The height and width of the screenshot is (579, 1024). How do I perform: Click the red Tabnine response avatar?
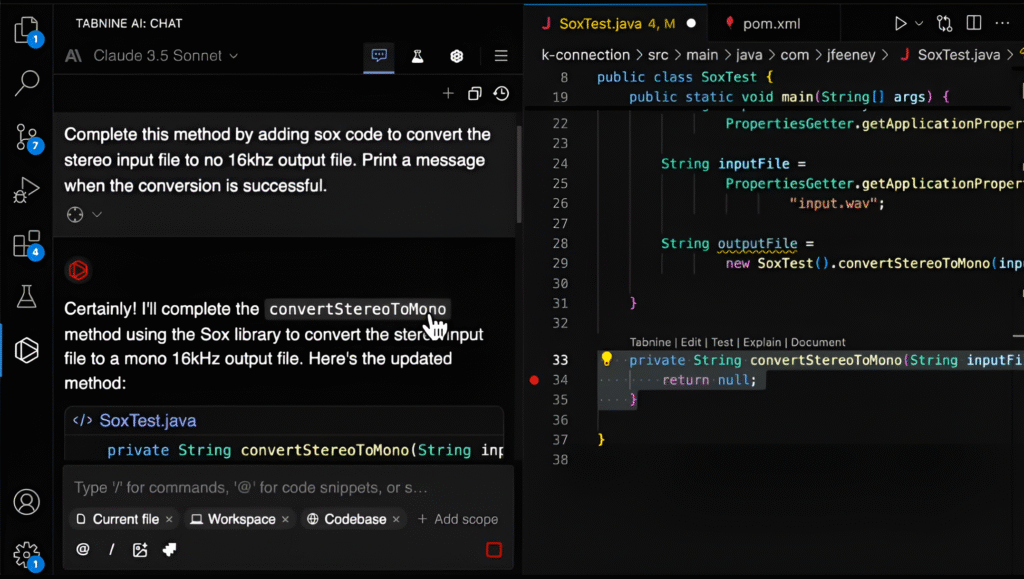click(78, 270)
